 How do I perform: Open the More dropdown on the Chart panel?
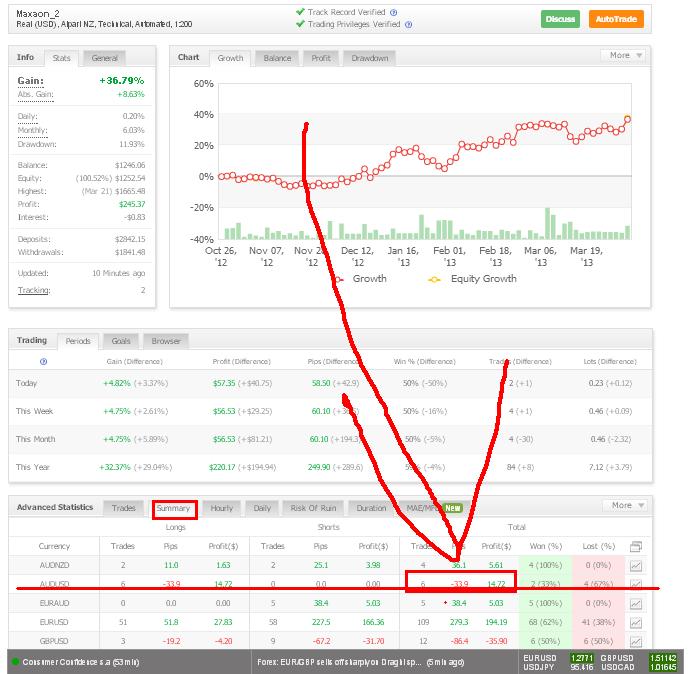(624, 55)
